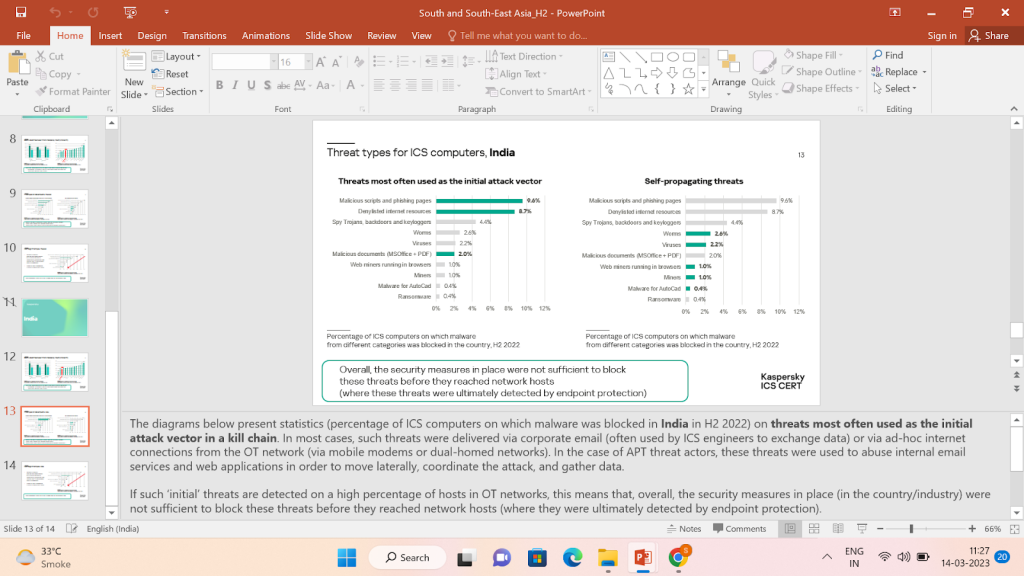1024x576 pixels.
Task: Click the Sign in link
Action: [x=941, y=35]
